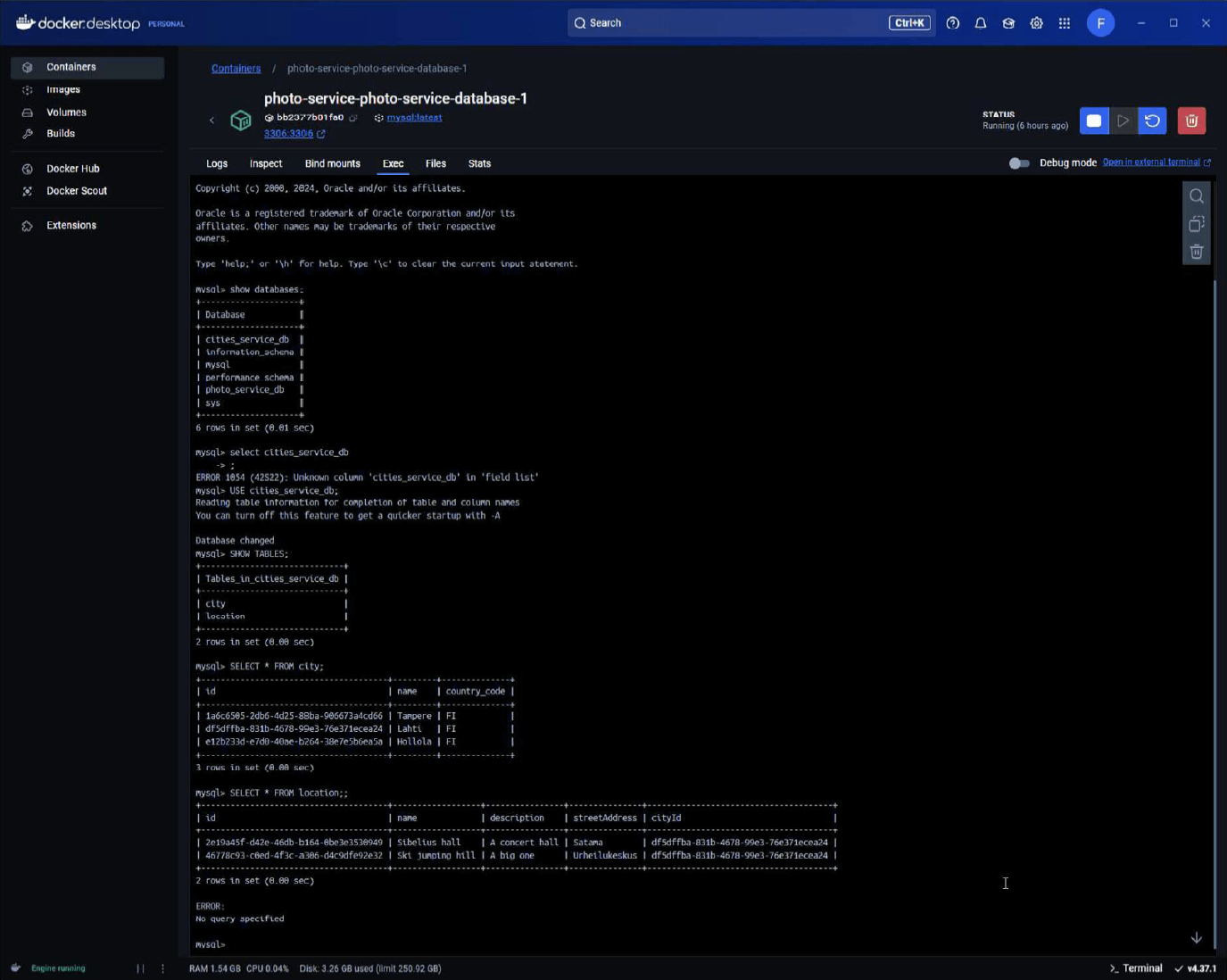Copy terminal output with the copy icon
The height and width of the screenshot is (980, 1227).
1197,224
